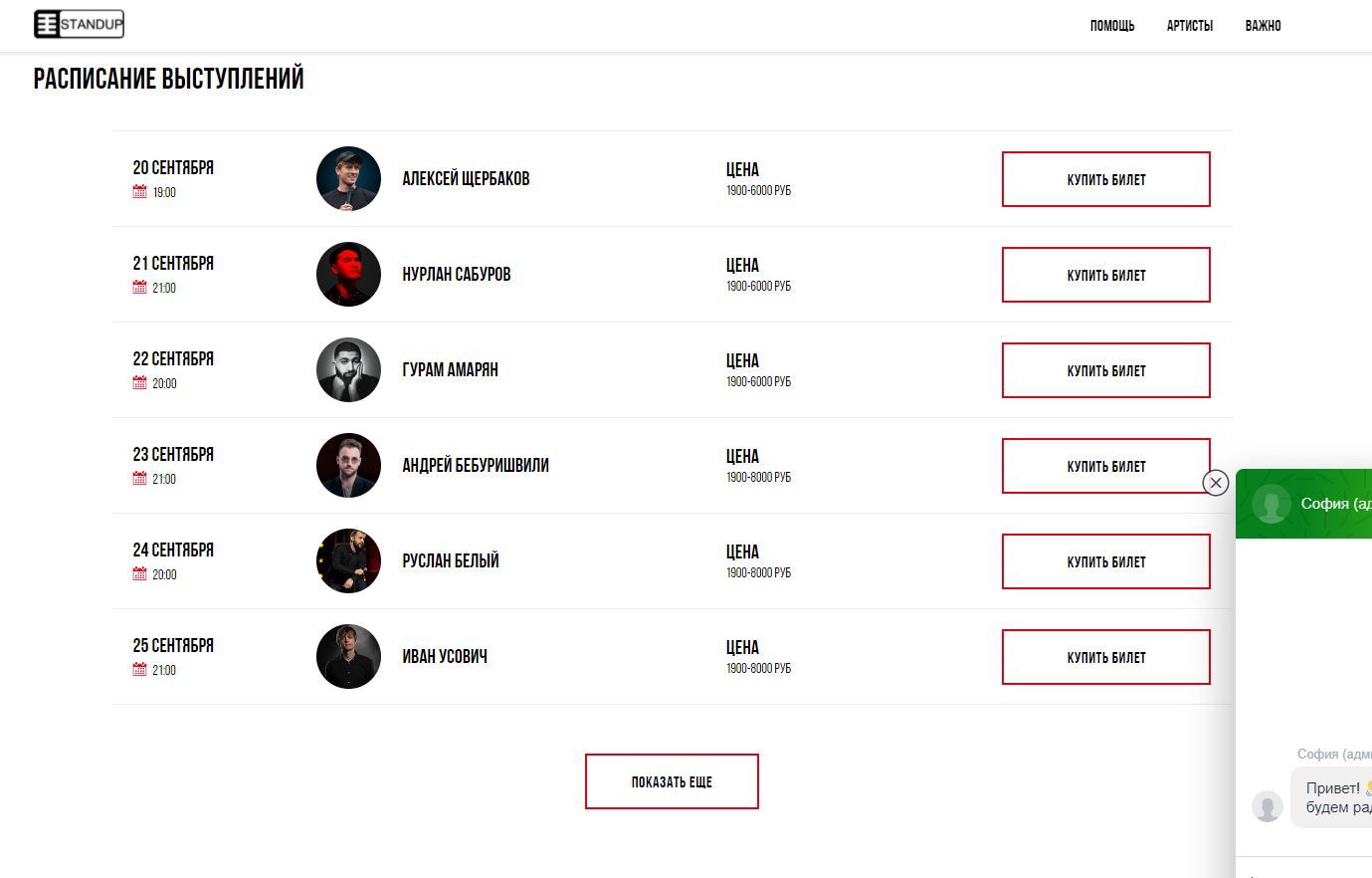Image resolution: width=1372 pixels, height=878 pixels.
Task: Click the STANDUP logo in header
Action: [79, 24]
